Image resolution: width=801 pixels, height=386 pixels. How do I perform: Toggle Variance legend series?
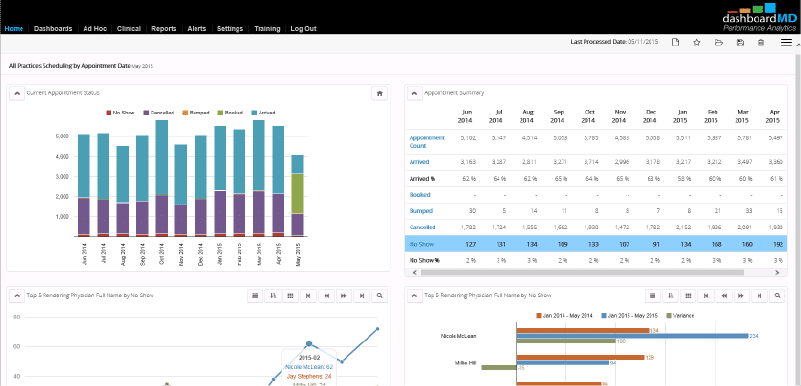click(680, 316)
